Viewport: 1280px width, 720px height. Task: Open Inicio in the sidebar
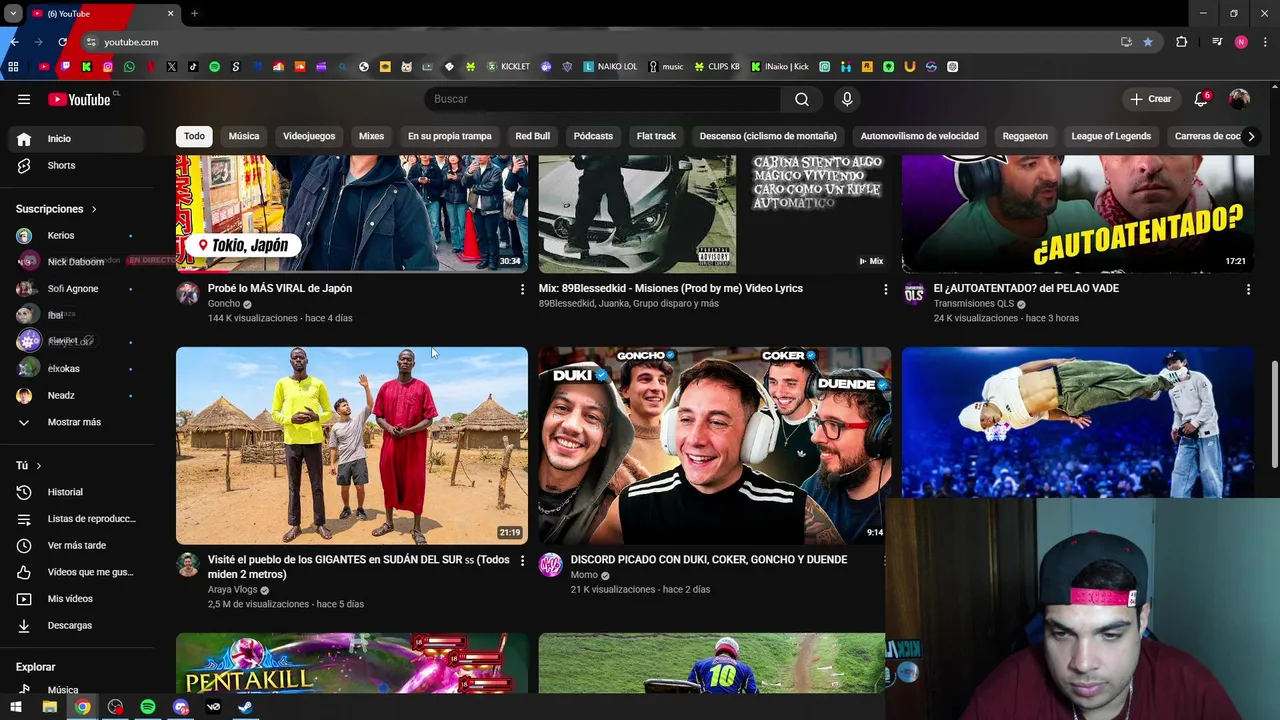click(76, 139)
